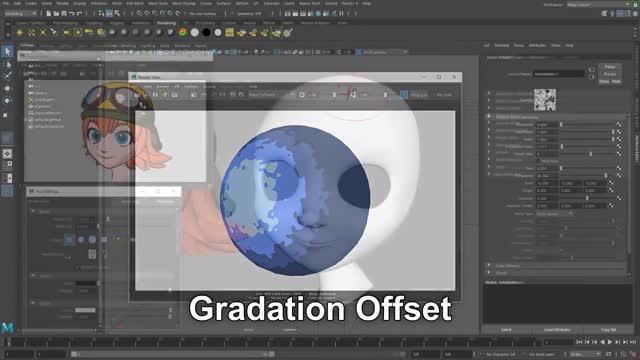
Task: Click the Copy Tab button
Action: 608,329
